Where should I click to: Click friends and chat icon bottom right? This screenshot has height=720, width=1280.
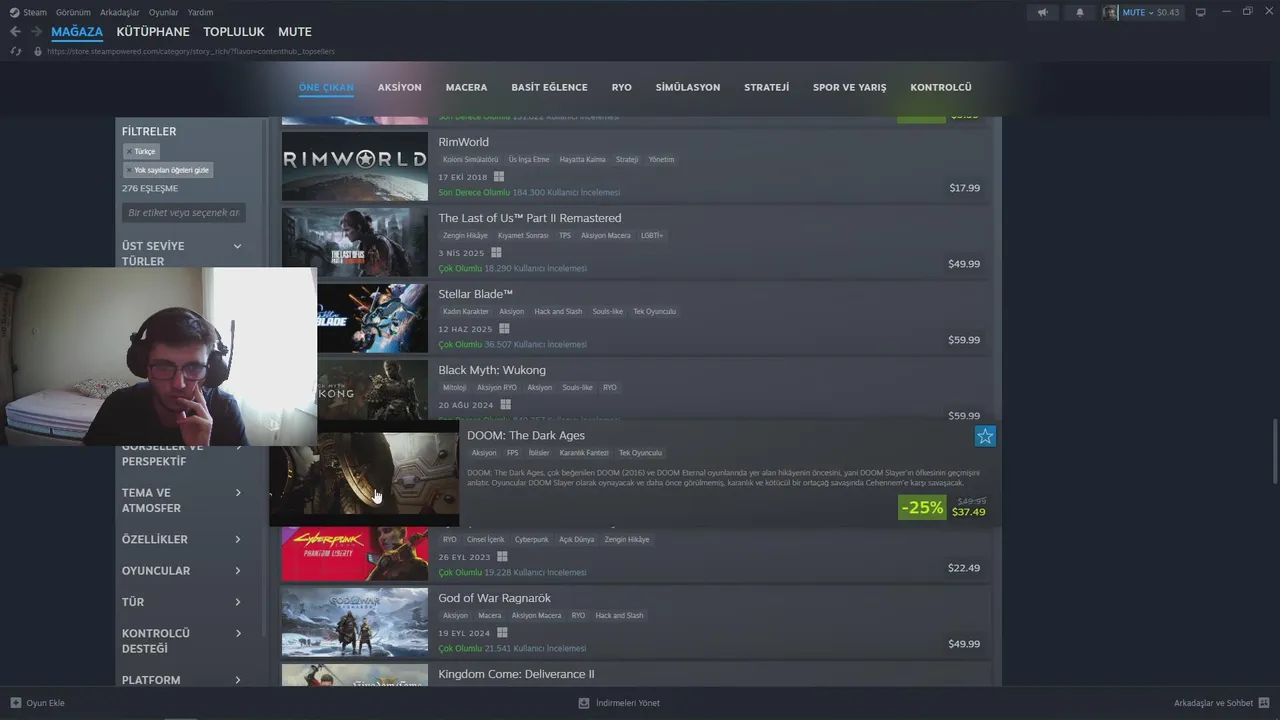click(x=1264, y=703)
